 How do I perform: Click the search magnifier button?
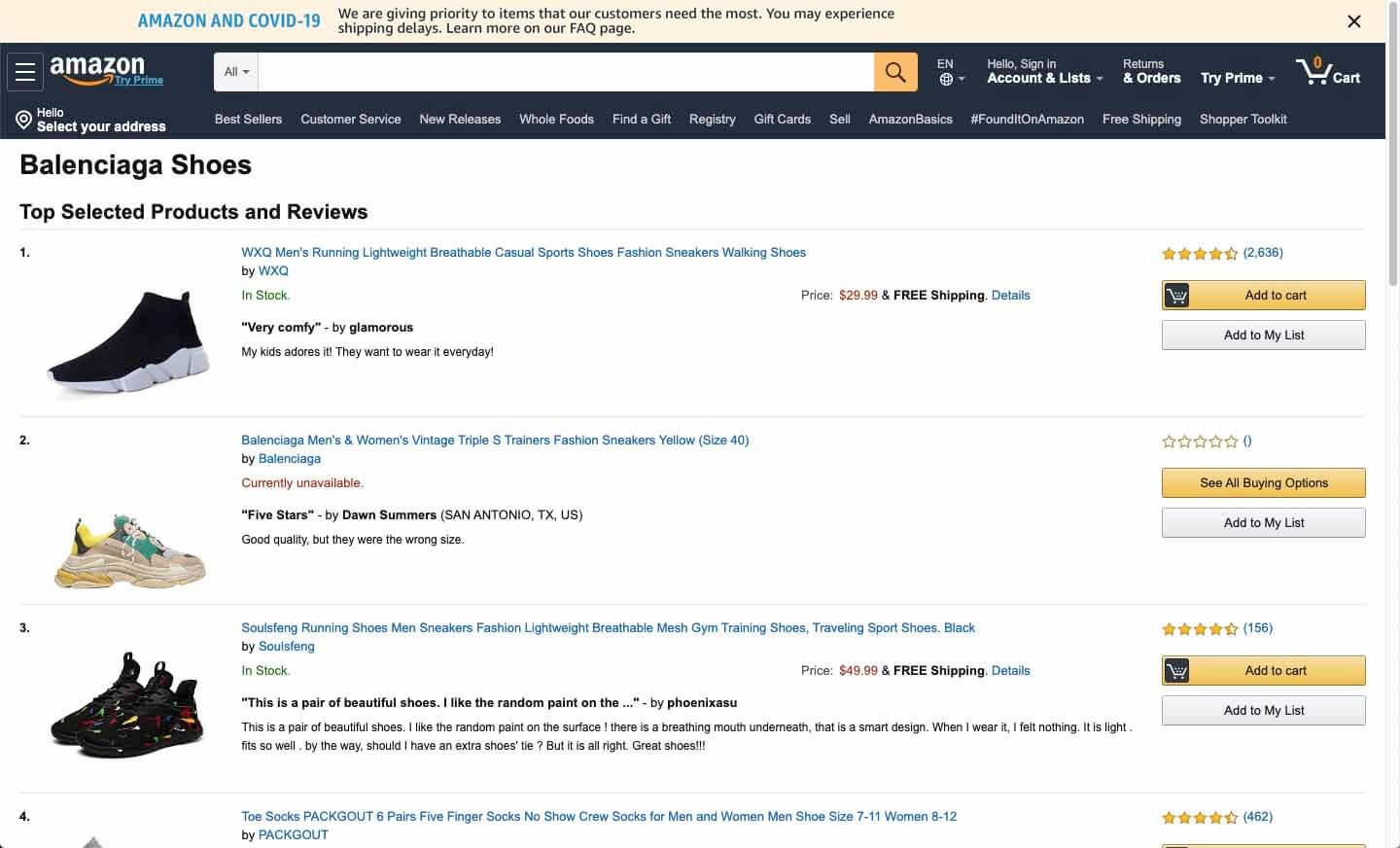point(895,72)
